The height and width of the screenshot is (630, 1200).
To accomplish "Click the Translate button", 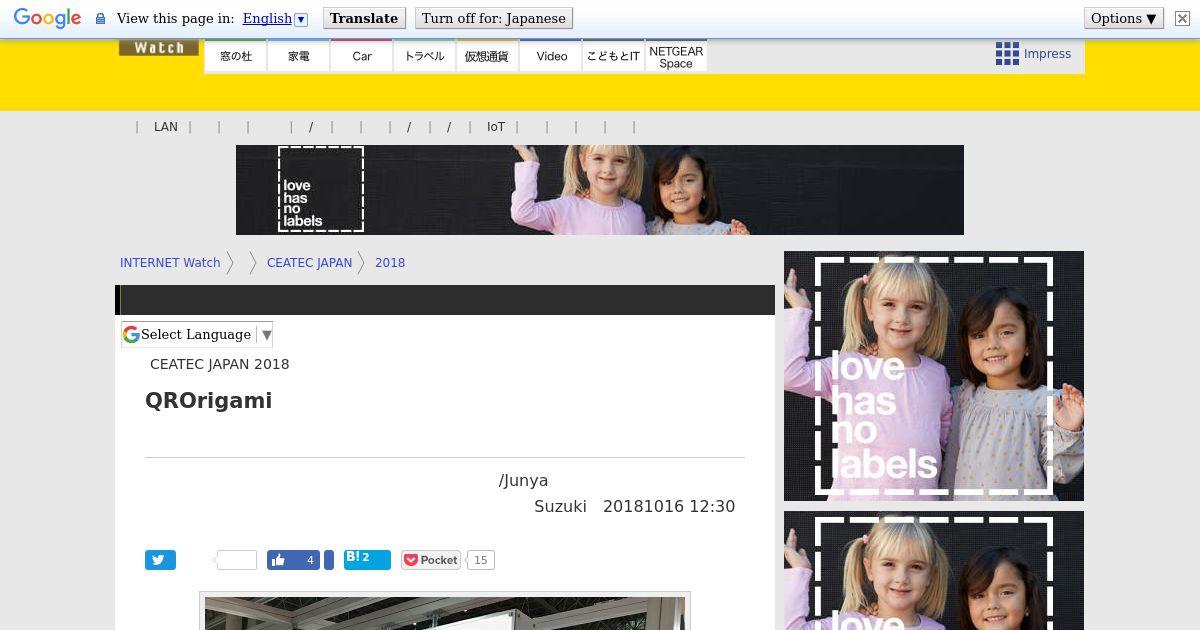I will 364,18.
